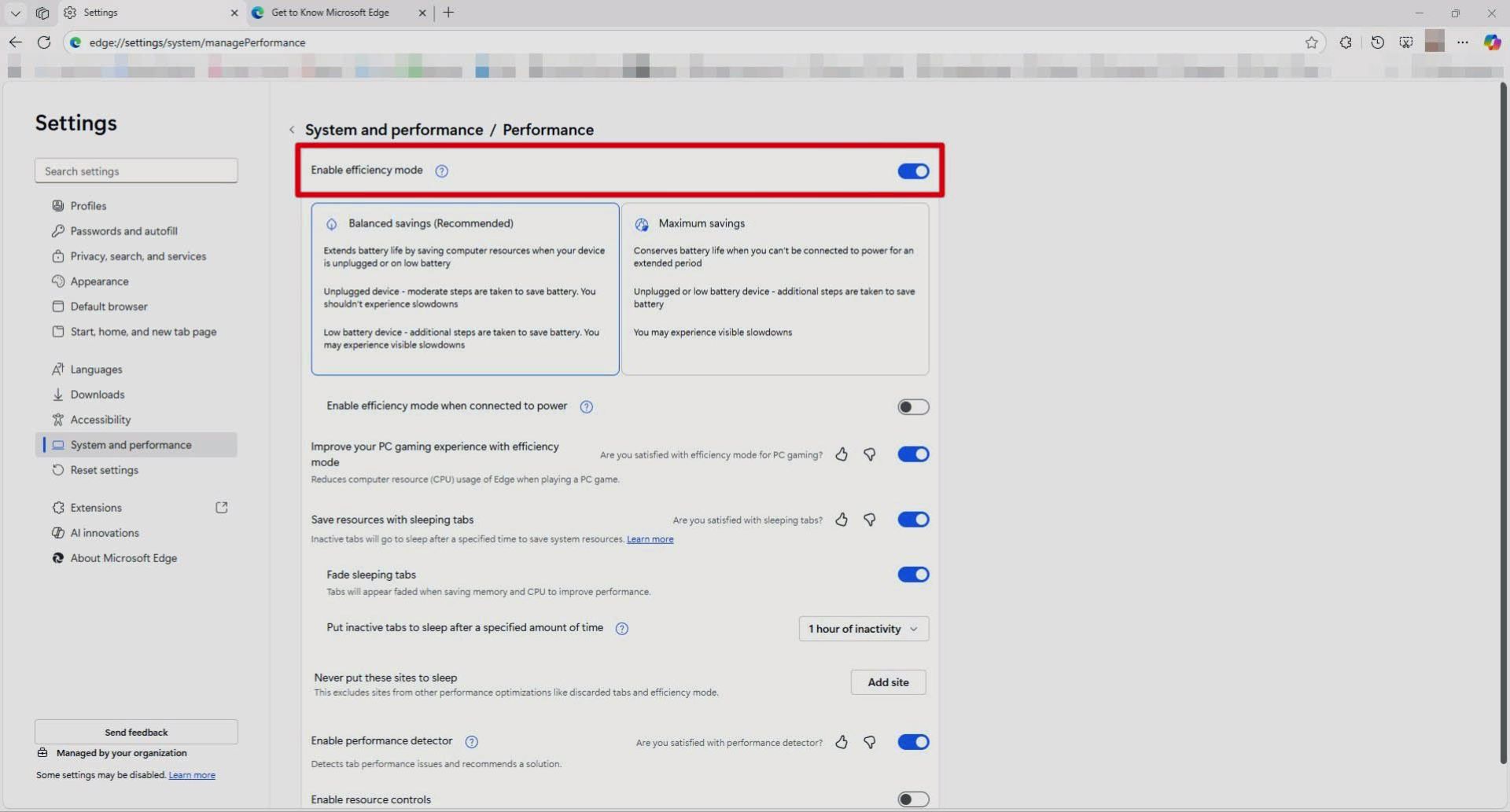The height and width of the screenshot is (812, 1510).
Task: Turn off Fade sleeping tabs toggle
Action: [912, 575]
